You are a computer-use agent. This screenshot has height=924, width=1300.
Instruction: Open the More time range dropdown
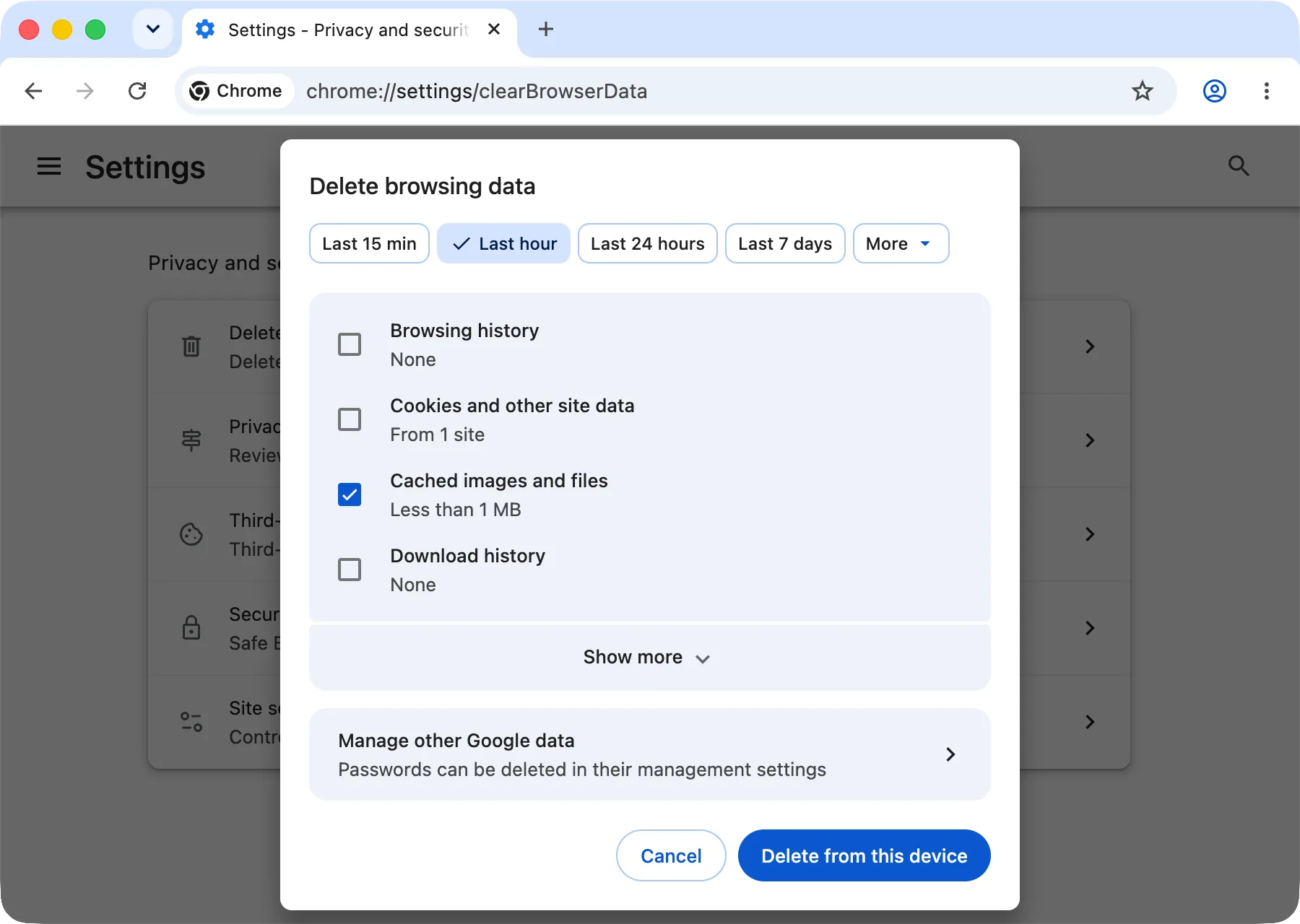901,244
